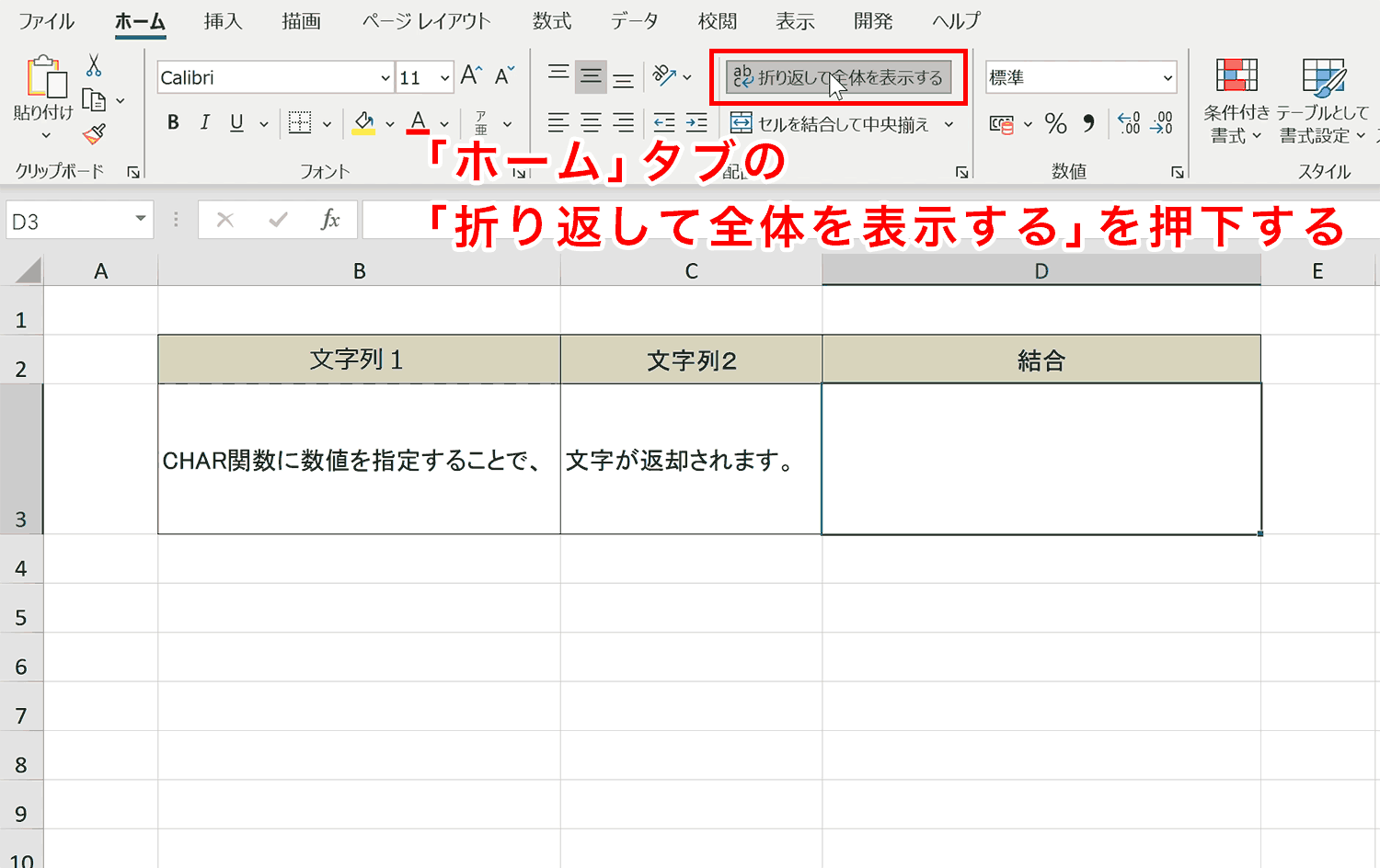This screenshot has height=868, width=1380.
Task: Align text left
Action: click(x=558, y=122)
